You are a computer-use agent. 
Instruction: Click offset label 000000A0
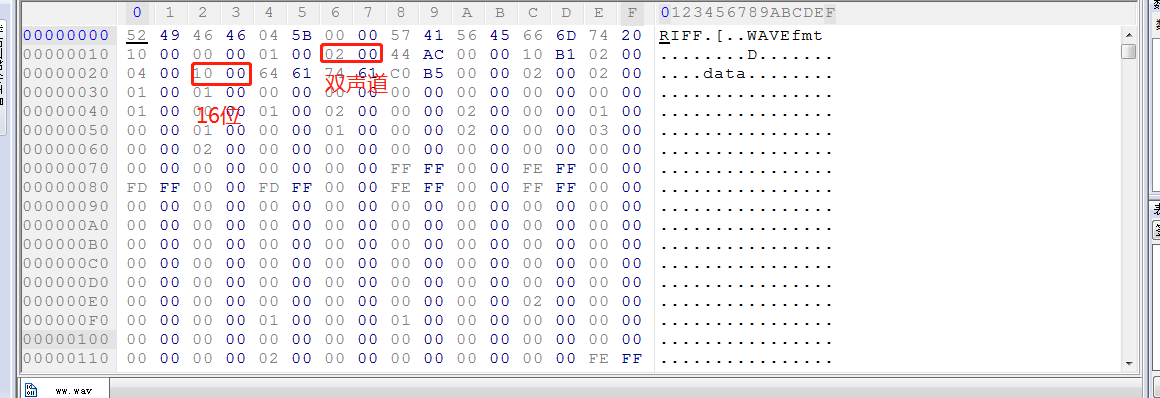click(x=66, y=225)
